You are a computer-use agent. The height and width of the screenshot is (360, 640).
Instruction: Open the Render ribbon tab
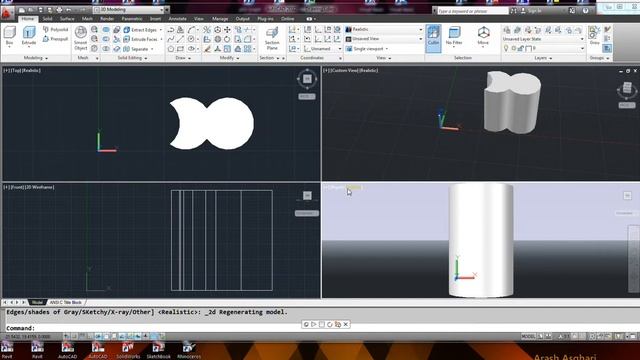click(x=107, y=19)
